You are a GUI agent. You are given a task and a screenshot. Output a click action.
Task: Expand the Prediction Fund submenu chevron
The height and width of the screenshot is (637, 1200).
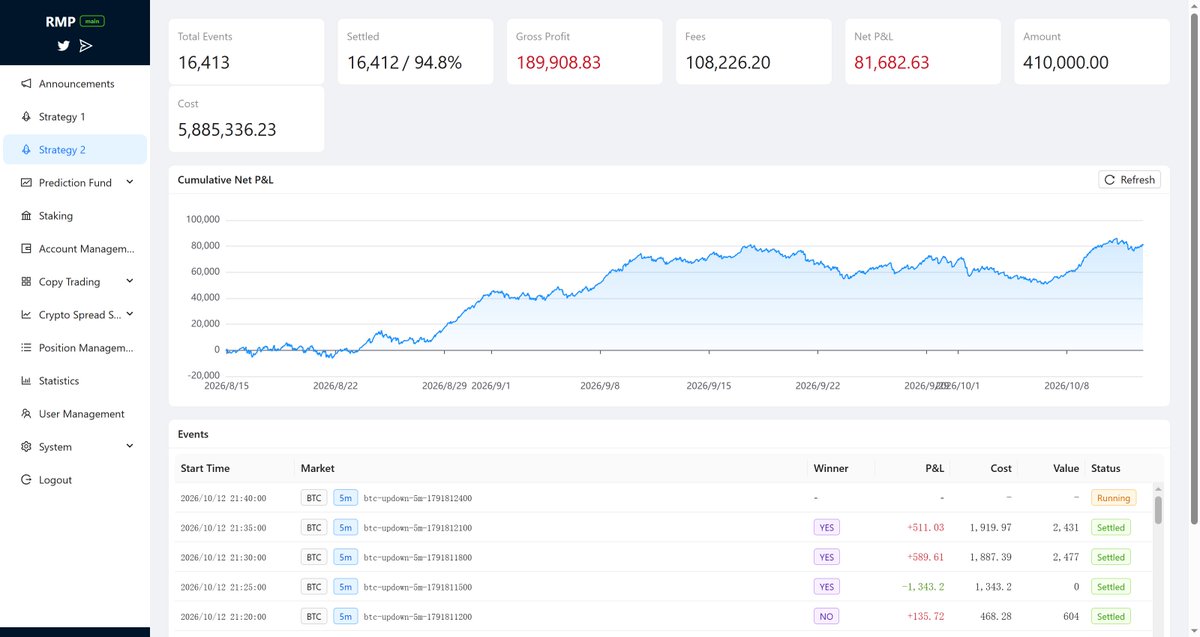pos(130,182)
